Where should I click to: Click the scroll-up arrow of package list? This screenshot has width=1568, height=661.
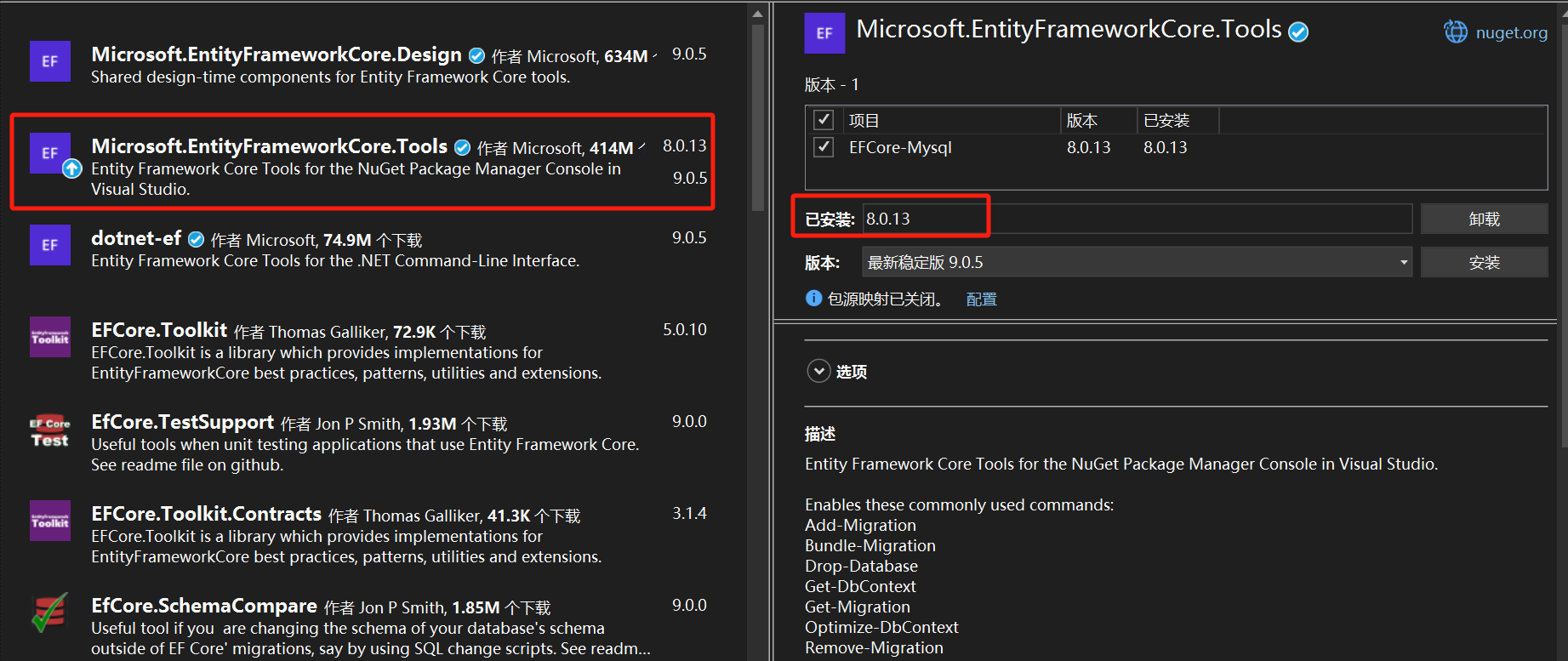(758, 14)
